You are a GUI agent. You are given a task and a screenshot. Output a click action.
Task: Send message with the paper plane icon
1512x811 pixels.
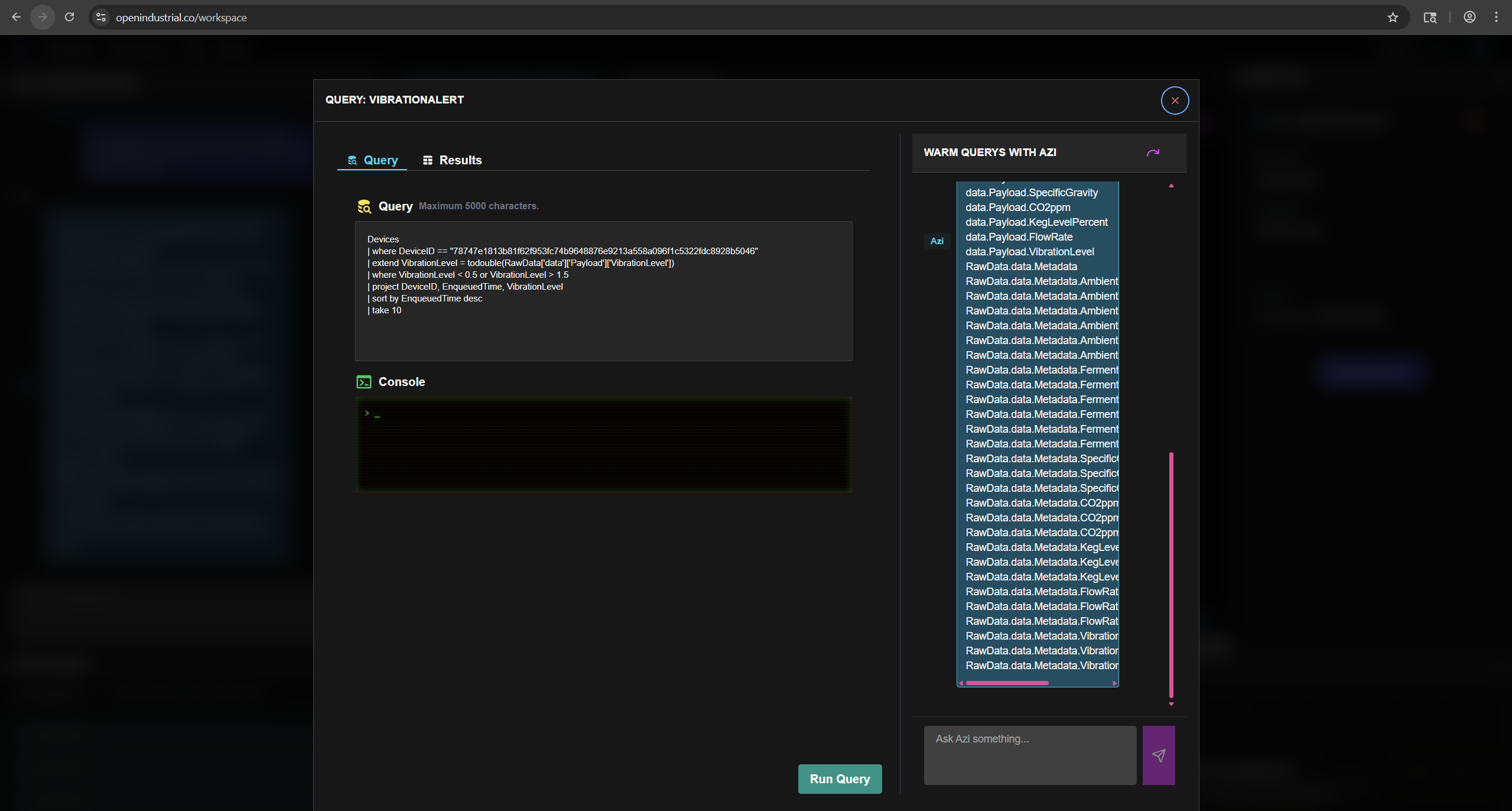(x=1159, y=755)
